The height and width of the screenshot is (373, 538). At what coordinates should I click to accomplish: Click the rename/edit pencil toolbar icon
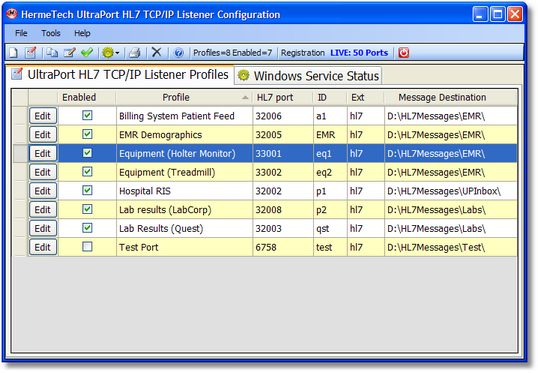pyautogui.click(x=70, y=53)
